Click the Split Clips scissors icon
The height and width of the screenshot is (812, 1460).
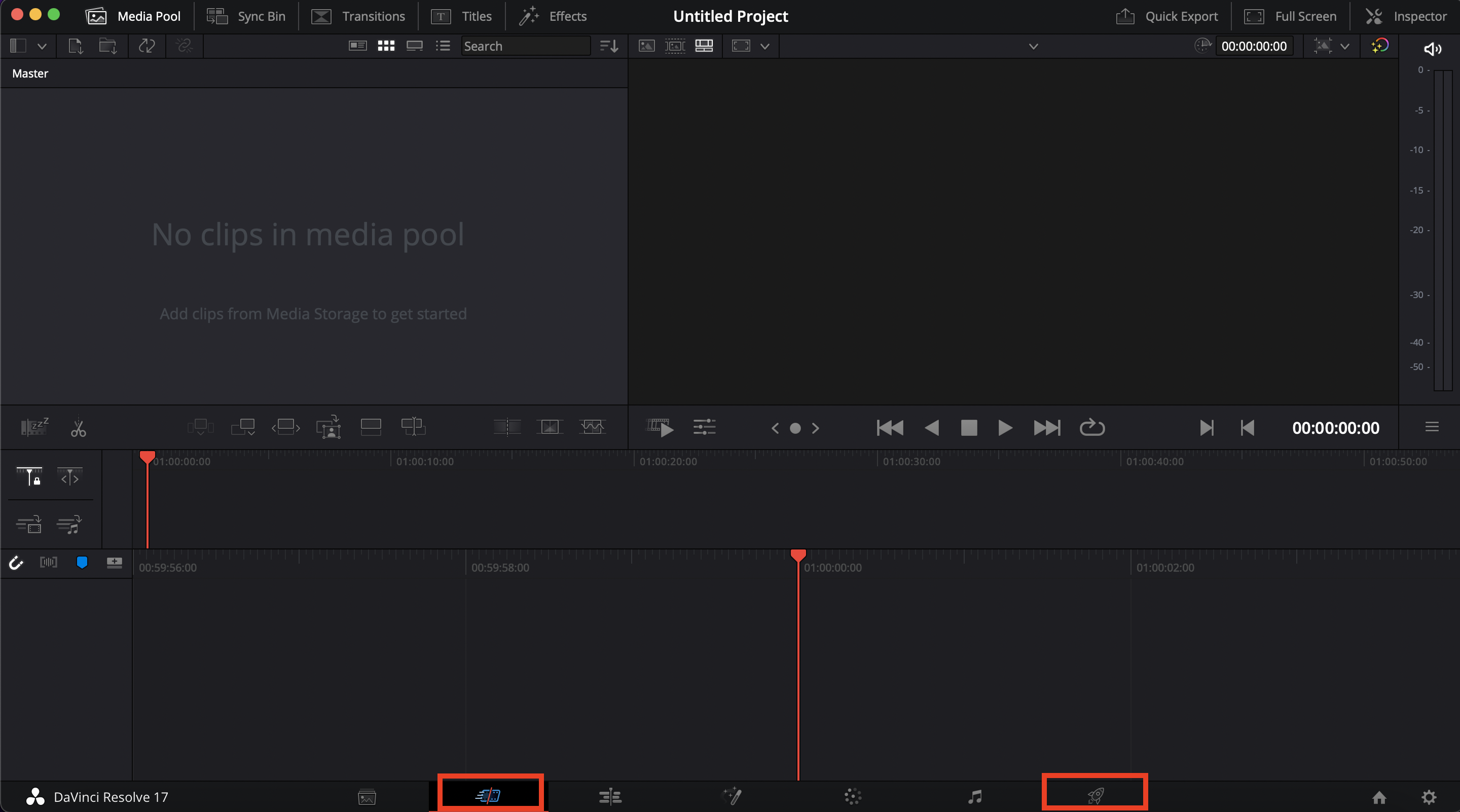point(78,428)
